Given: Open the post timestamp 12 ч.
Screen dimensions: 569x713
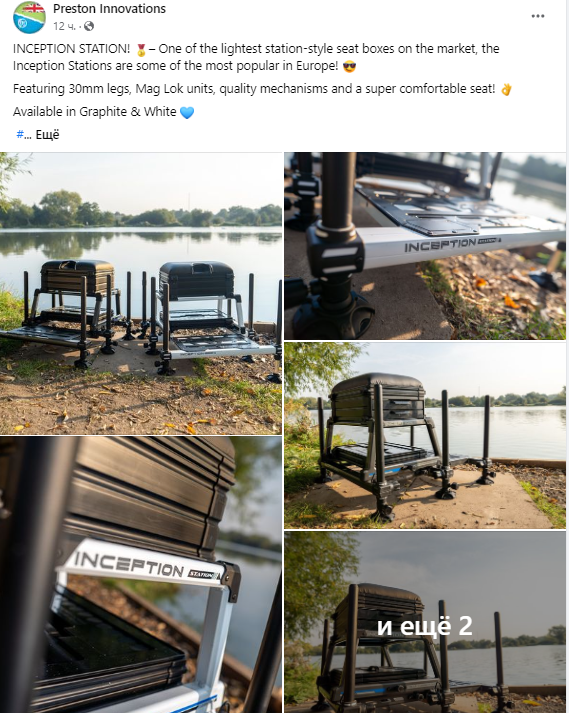Looking at the screenshot, I should 64,26.
